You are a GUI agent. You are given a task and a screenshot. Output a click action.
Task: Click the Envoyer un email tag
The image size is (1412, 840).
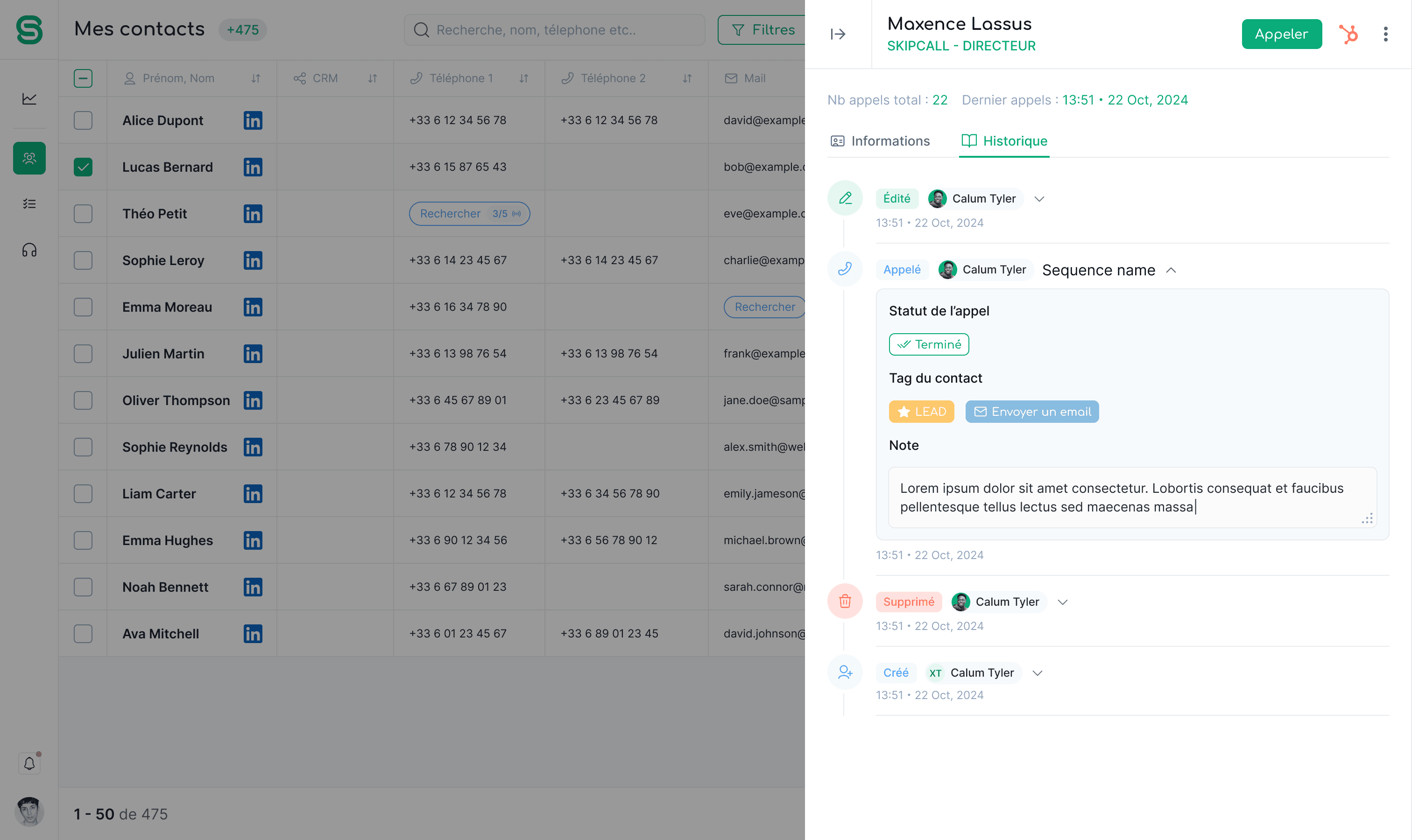coord(1032,412)
